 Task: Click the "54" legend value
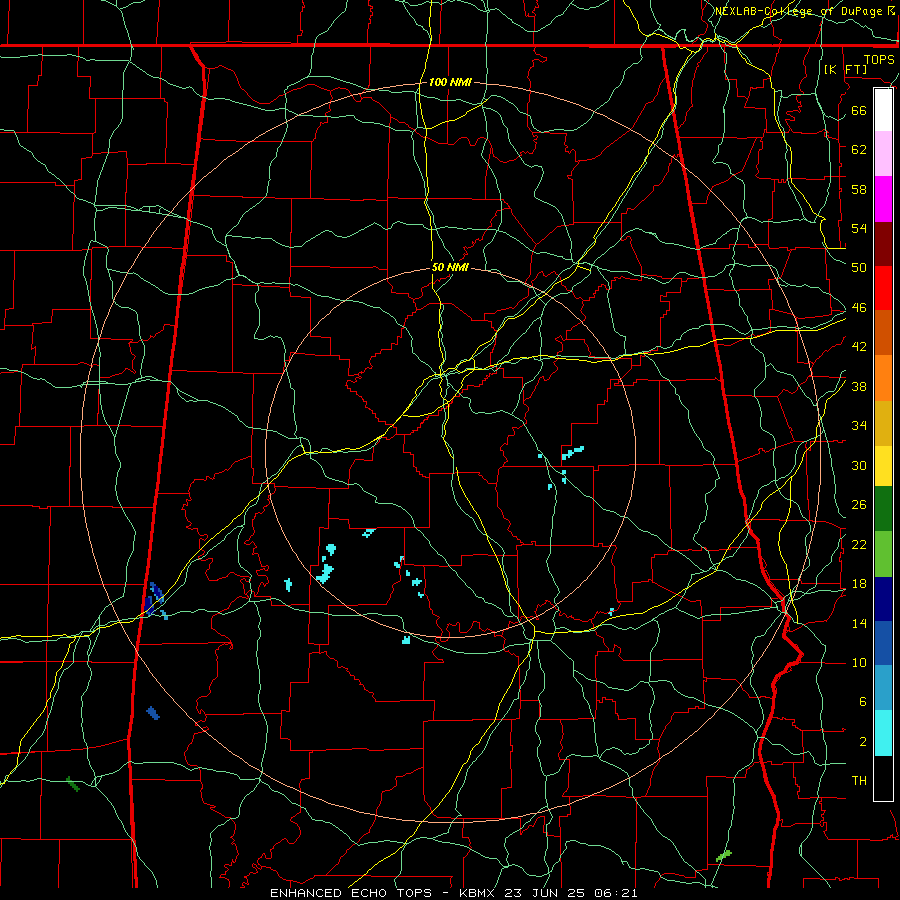point(859,228)
